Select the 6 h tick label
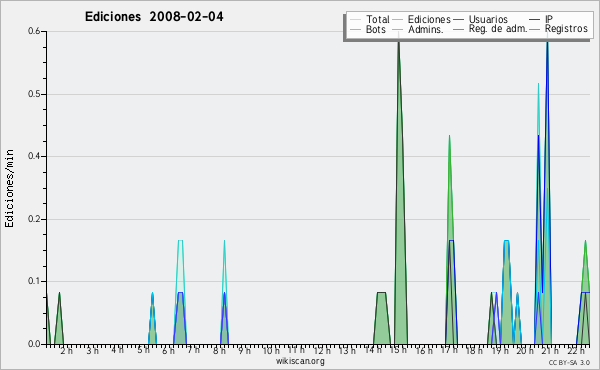 coord(168,350)
